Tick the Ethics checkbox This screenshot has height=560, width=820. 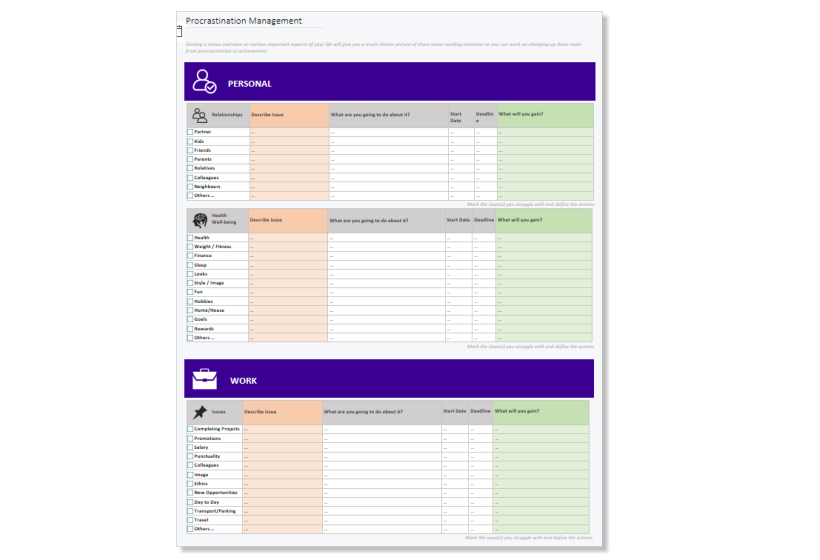click(190, 484)
